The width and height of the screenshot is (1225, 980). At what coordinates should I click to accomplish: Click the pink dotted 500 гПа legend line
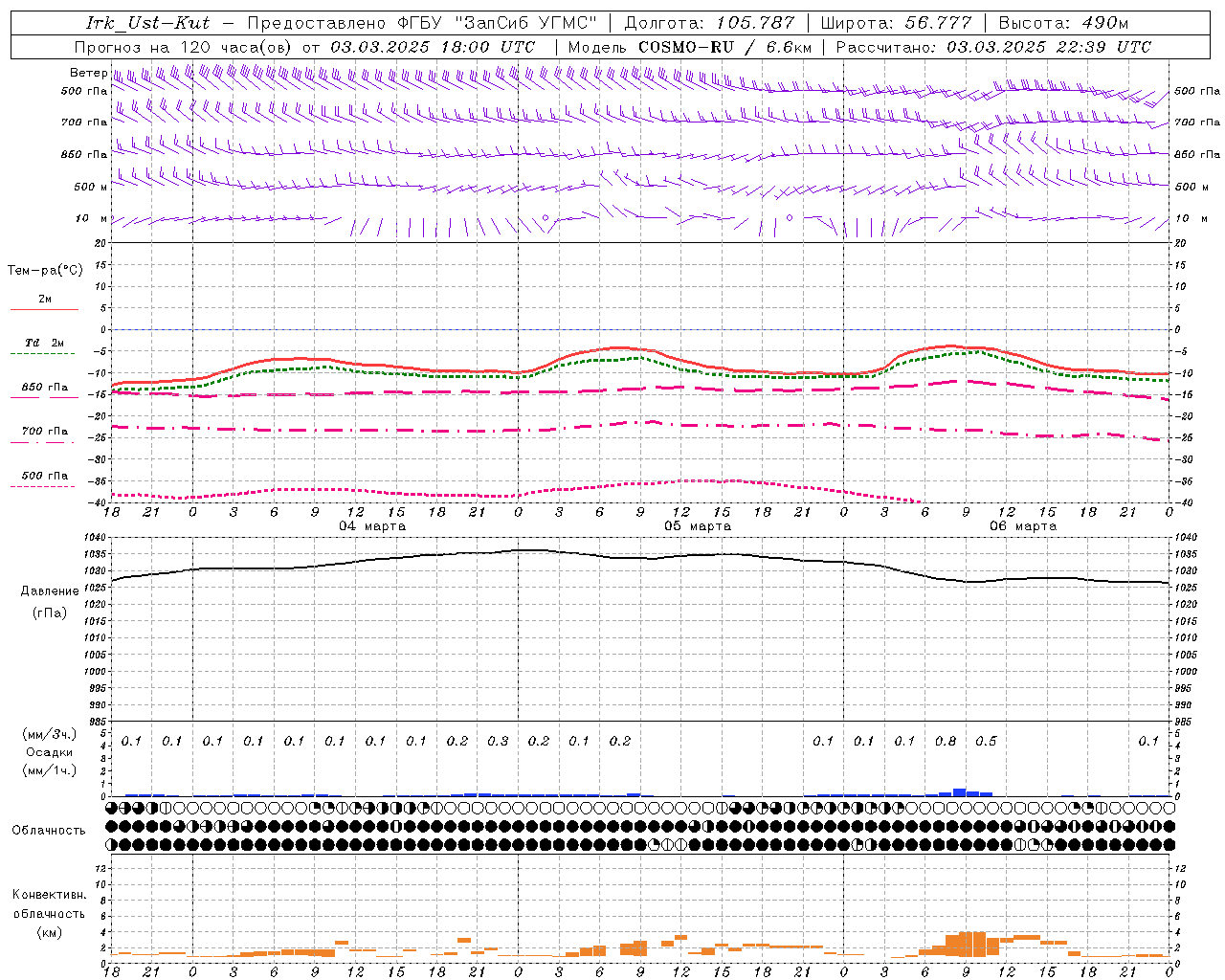[44, 486]
